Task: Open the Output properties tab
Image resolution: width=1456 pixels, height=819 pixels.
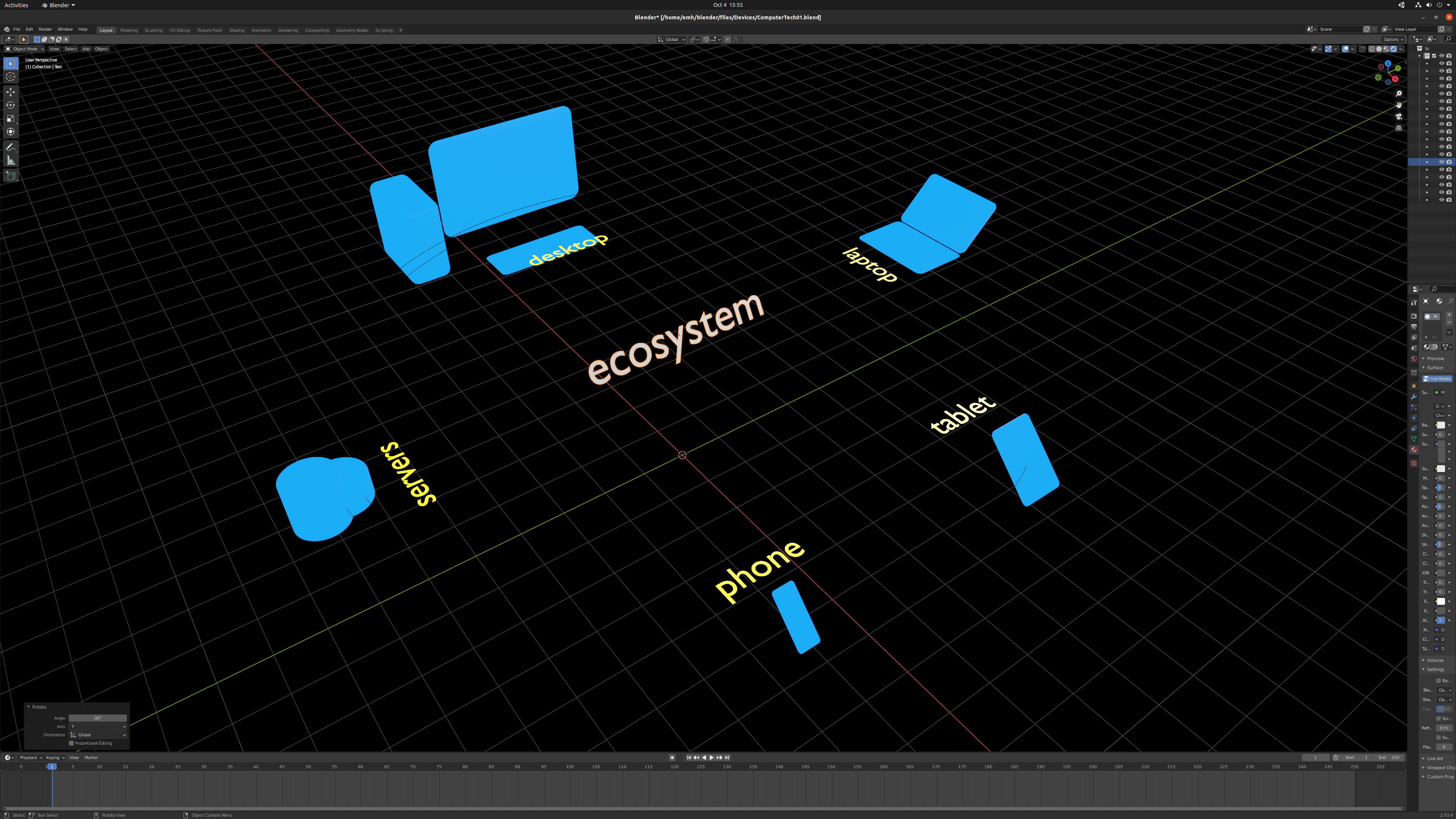Action: (1414, 327)
